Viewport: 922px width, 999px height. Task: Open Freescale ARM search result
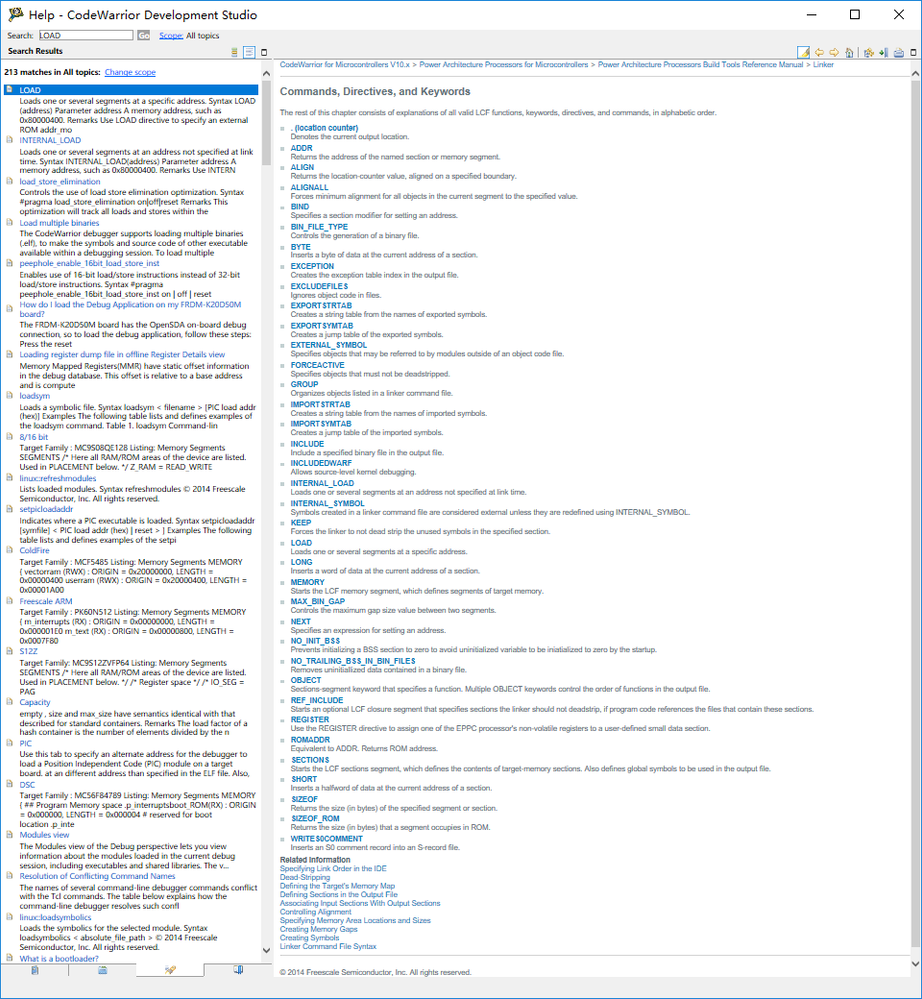(x=46, y=601)
